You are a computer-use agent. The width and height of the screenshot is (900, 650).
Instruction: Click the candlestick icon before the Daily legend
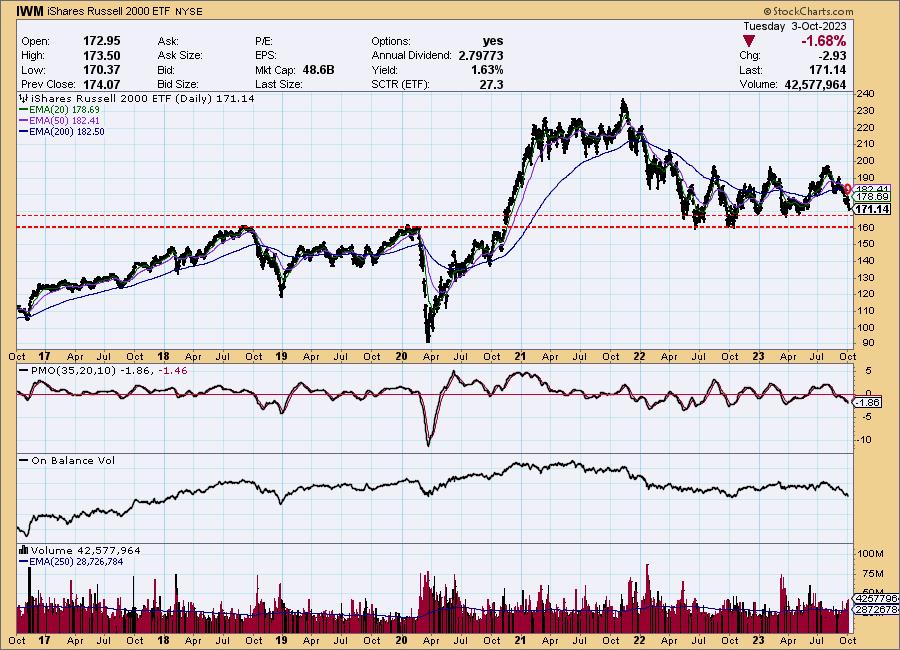pos(25,99)
